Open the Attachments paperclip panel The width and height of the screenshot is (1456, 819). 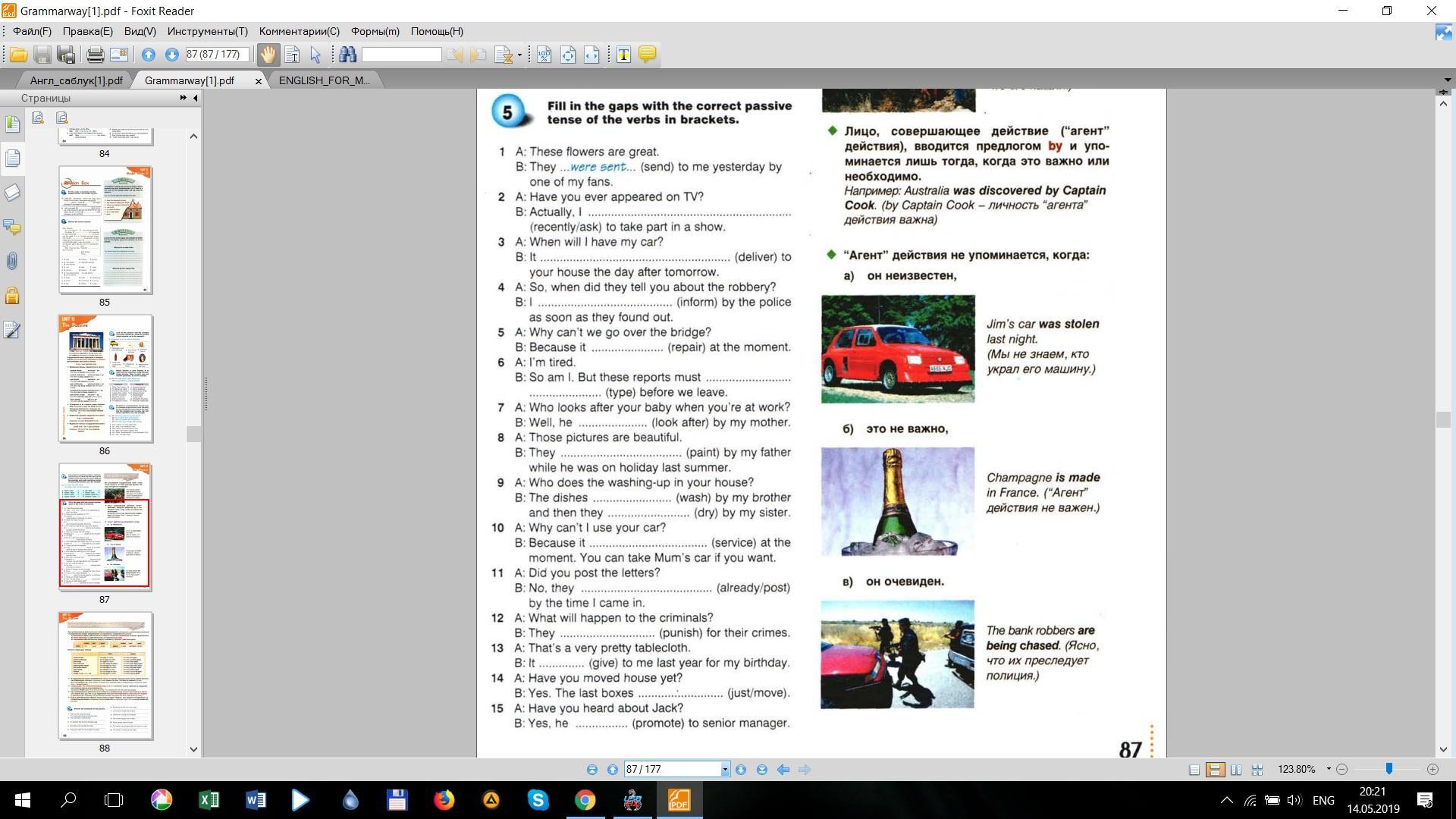(12, 262)
